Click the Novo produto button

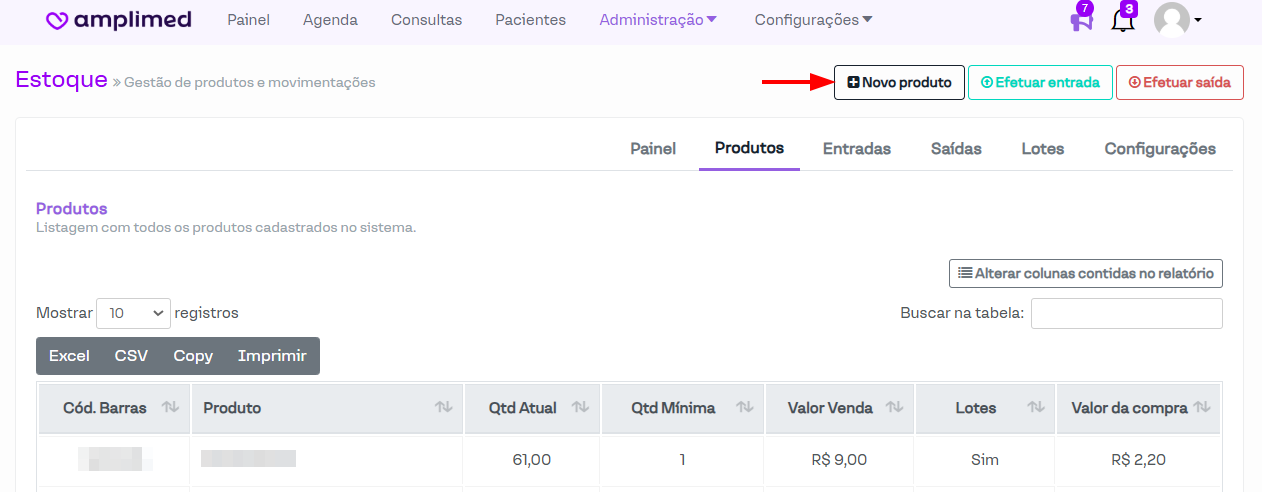coord(899,83)
